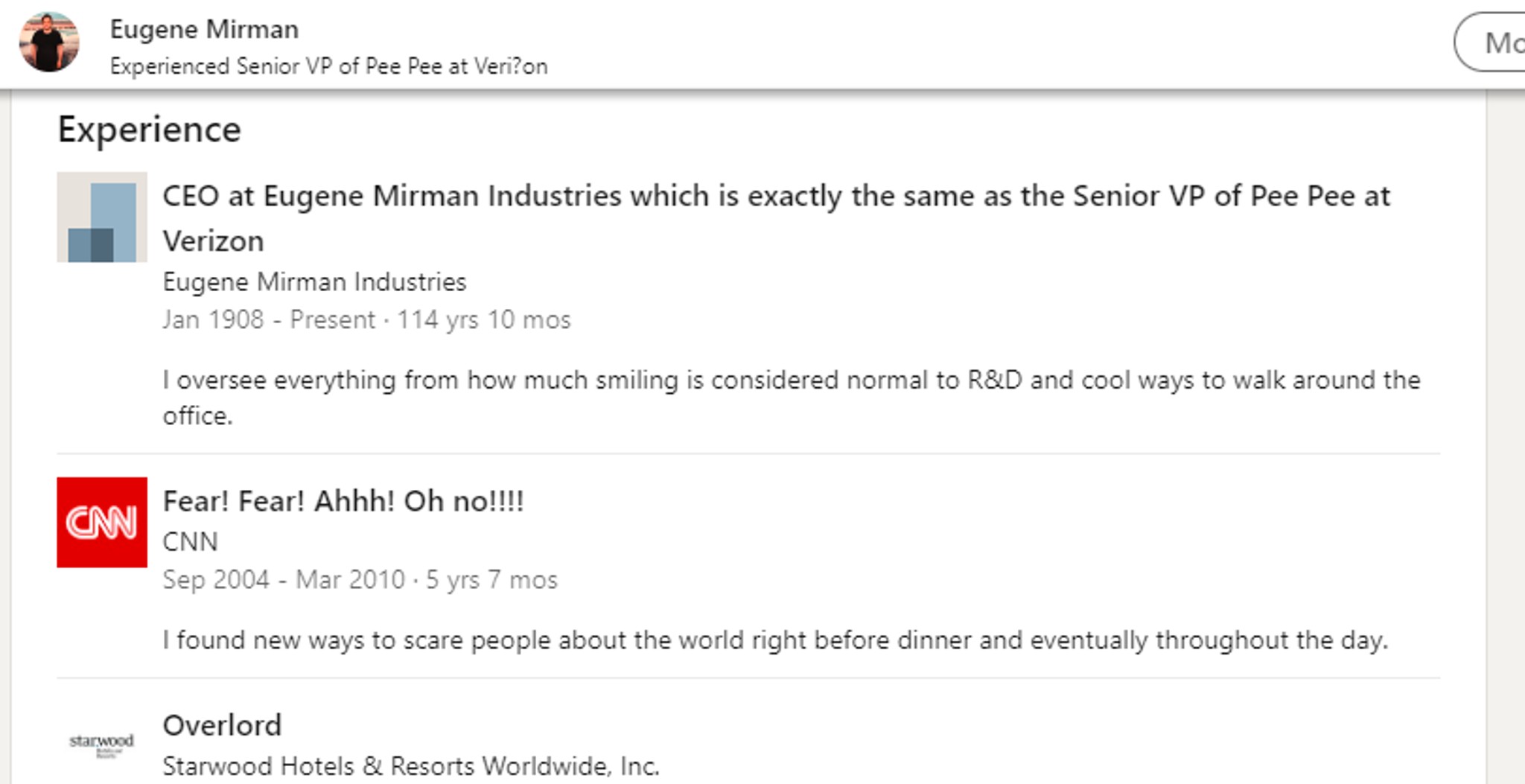Viewport: 1525px width, 784px height.
Task: Click the Jan 1908 - Present date range
Action: [269, 319]
